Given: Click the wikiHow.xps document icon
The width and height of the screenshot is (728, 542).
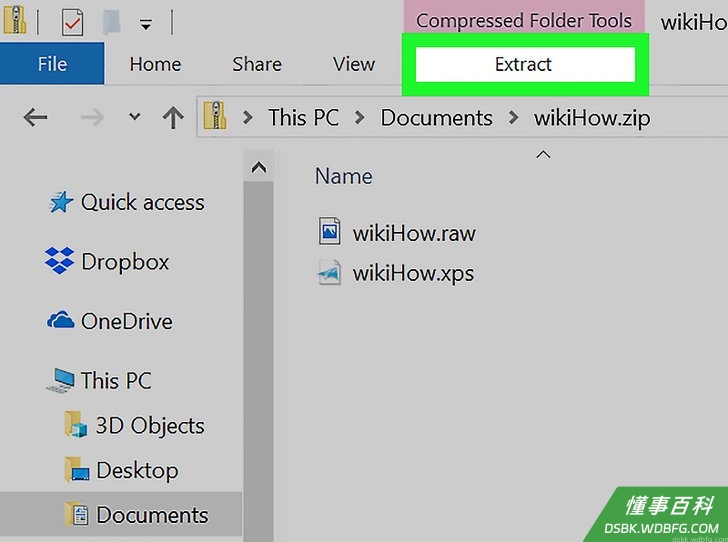Looking at the screenshot, I should (329, 273).
